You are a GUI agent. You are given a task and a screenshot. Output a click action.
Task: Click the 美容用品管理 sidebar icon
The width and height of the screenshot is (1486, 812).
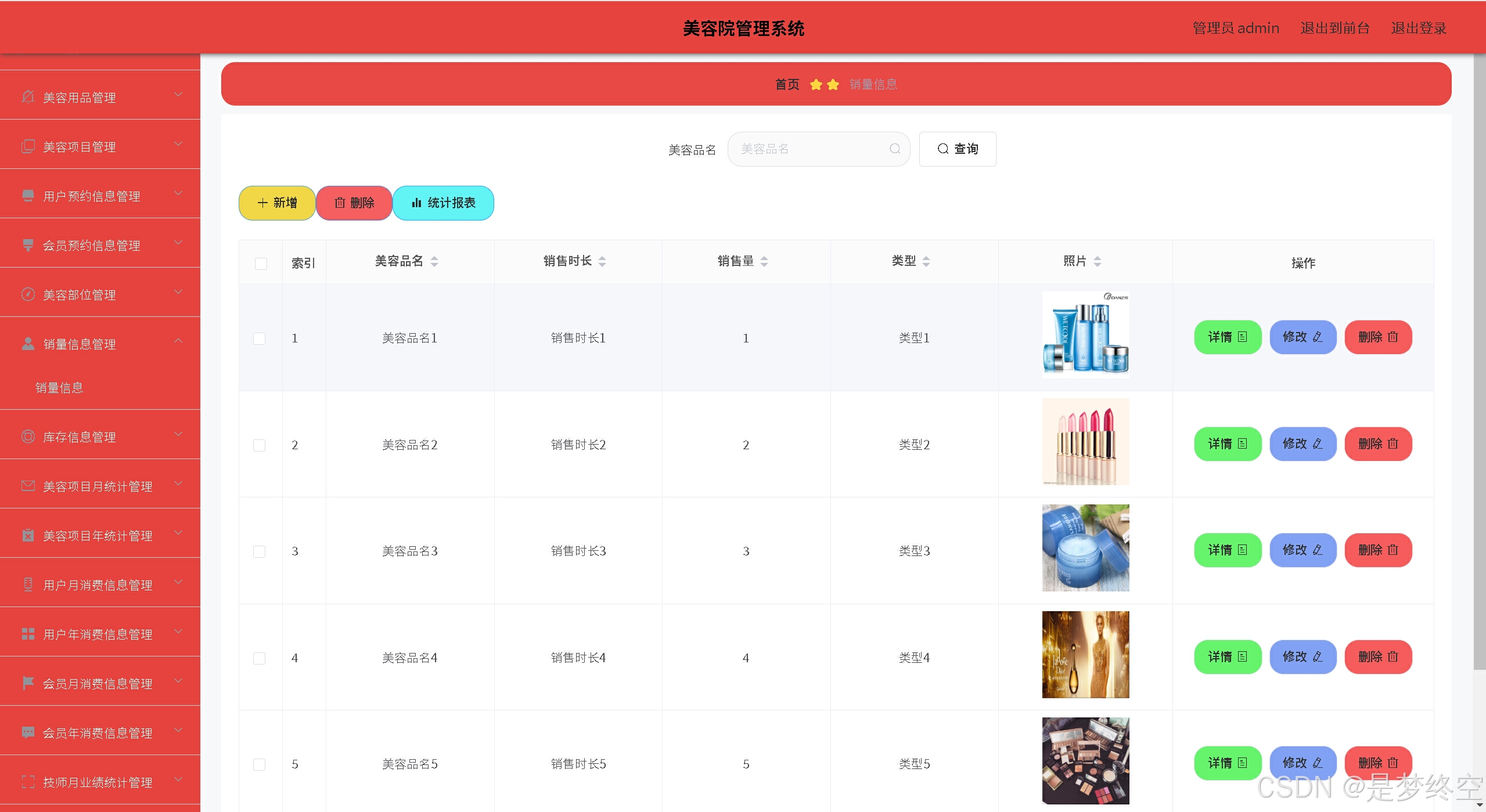point(28,97)
